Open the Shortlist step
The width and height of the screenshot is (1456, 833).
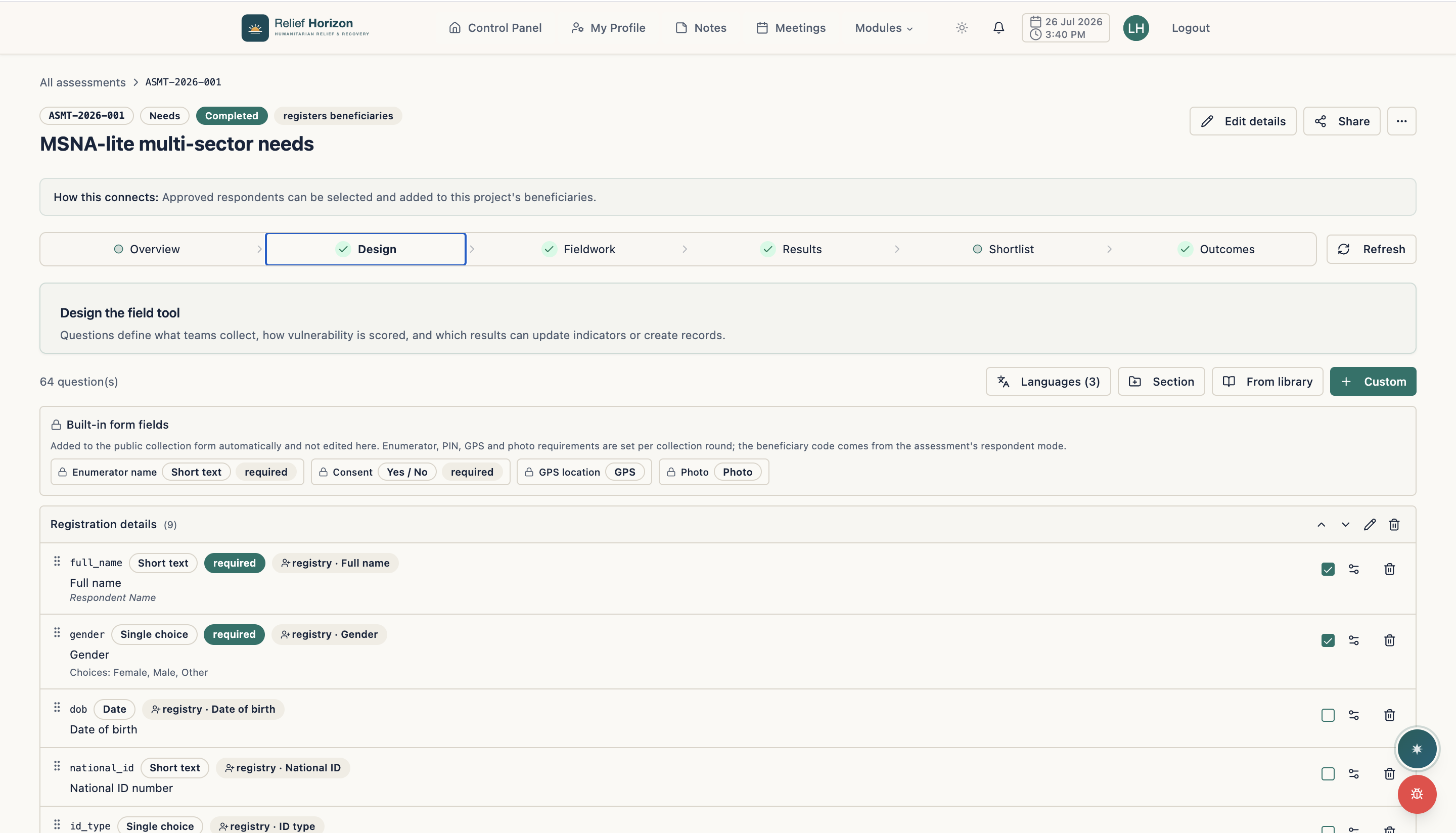1003,249
